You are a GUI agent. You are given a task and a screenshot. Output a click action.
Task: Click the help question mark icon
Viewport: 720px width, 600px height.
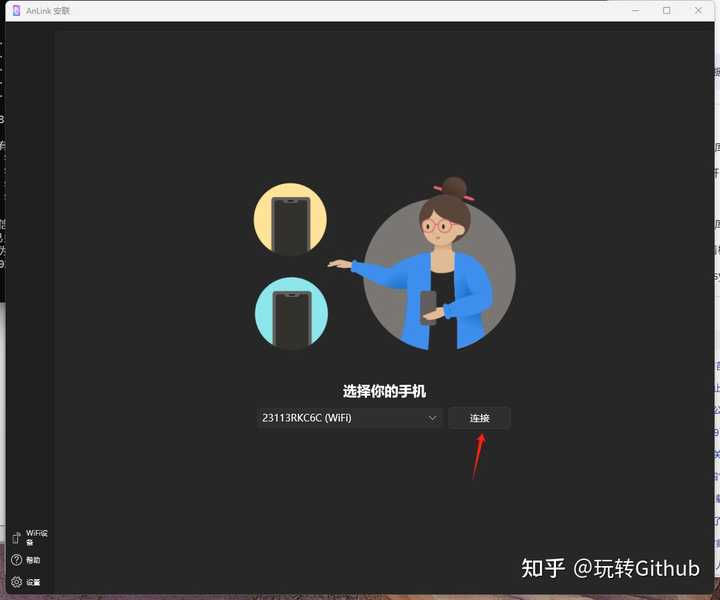[16, 560]
